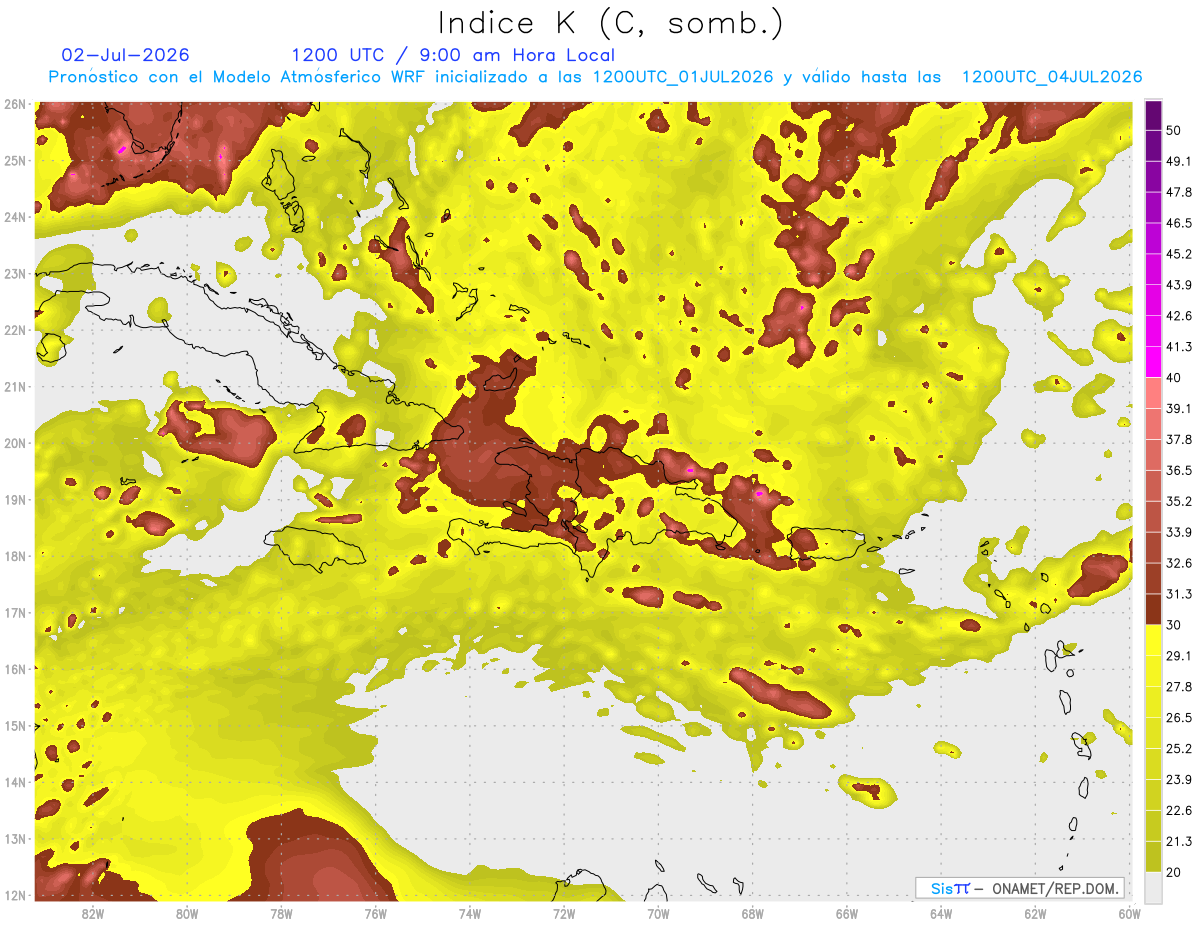Click the dark purple color bar segment beside 50
This screenshot has width=1200, height=927.
point(1153,116)
